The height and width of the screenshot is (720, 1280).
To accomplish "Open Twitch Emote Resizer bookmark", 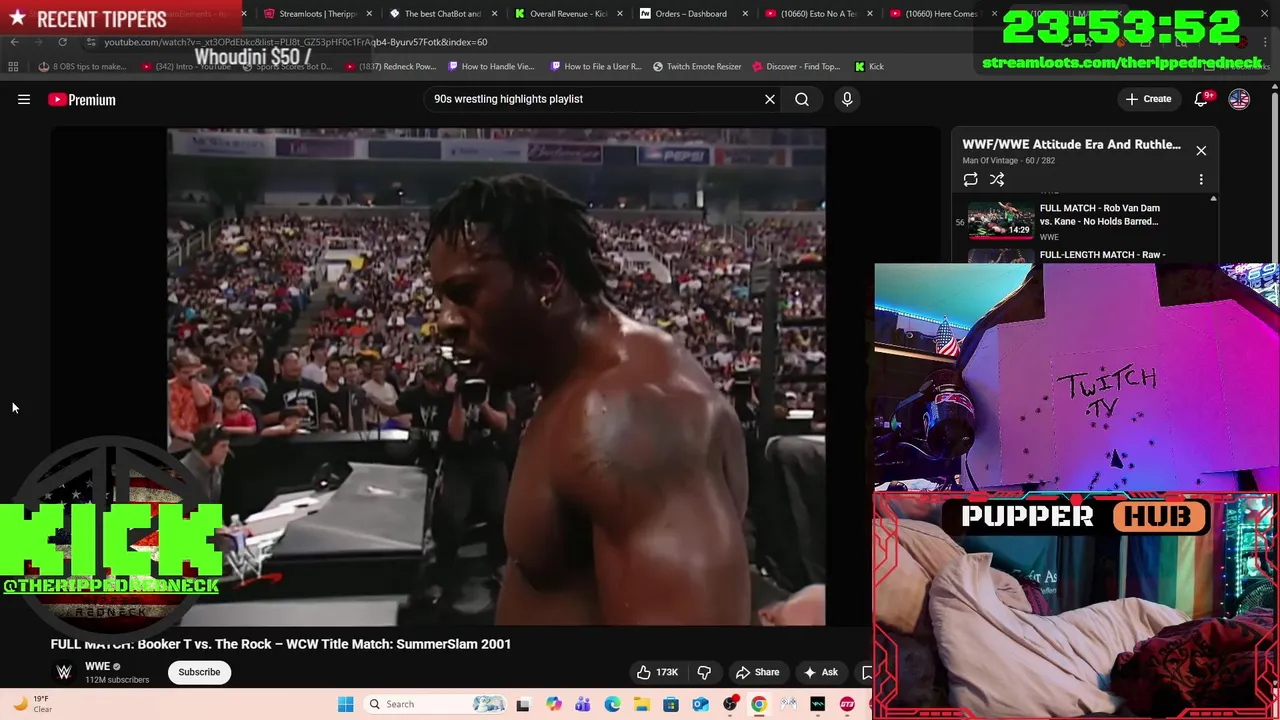I will pos(697,67).
